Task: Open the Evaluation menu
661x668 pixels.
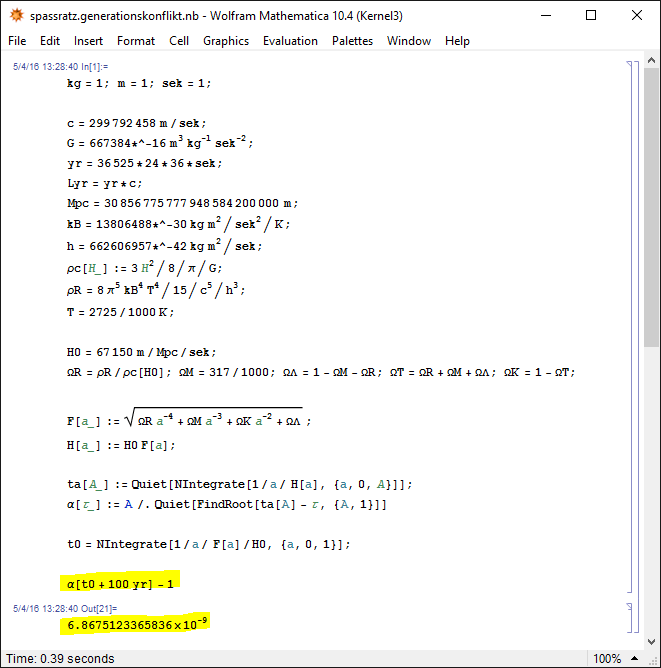Action: [290, 41]
